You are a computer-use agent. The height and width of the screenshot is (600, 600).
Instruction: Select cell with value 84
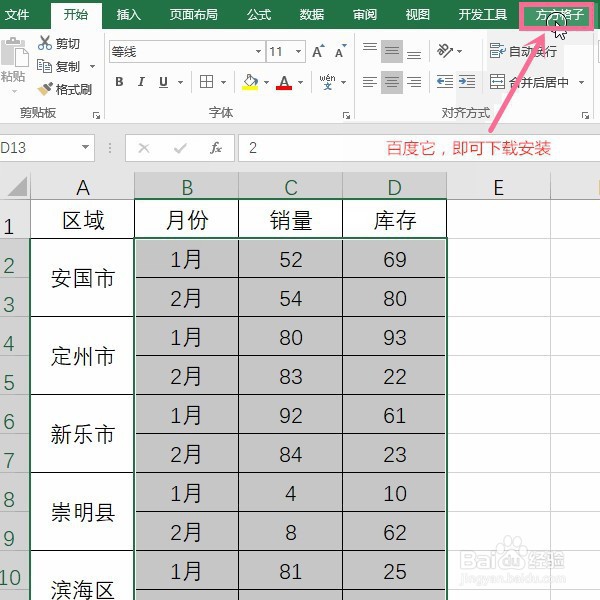click(x=290, y=454)
